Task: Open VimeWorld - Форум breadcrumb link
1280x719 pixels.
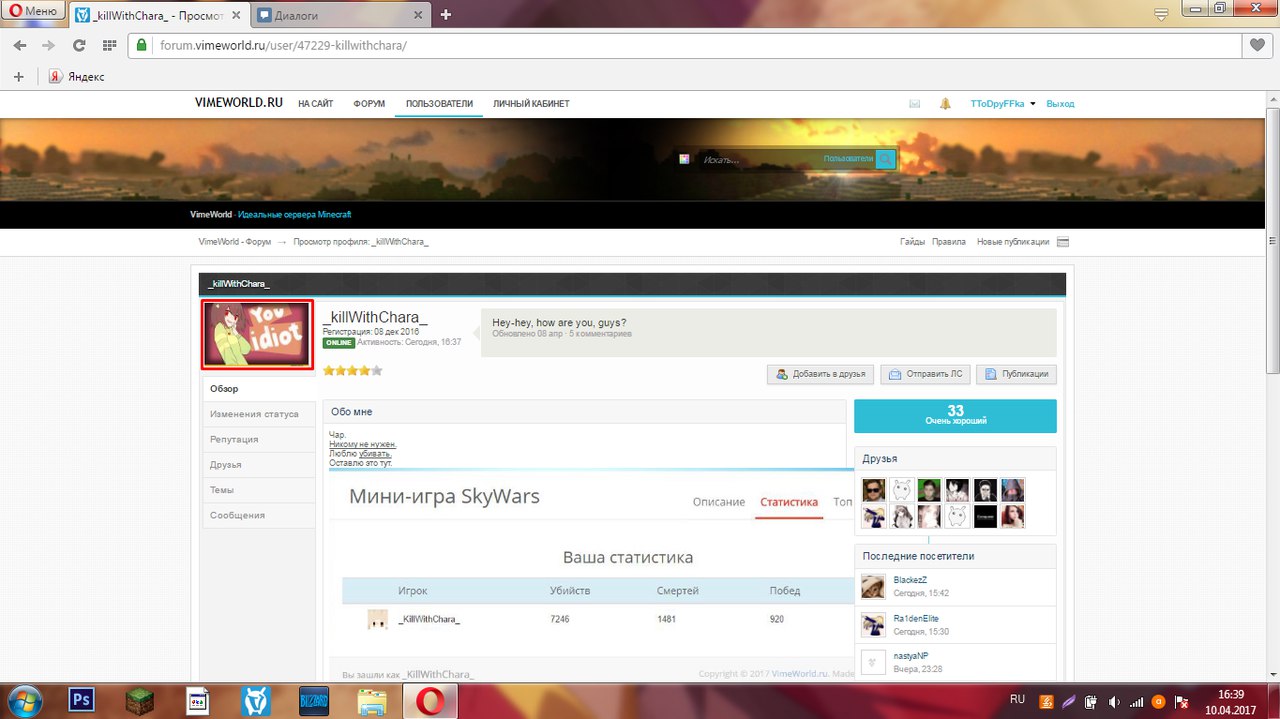Action: point(235,242)
